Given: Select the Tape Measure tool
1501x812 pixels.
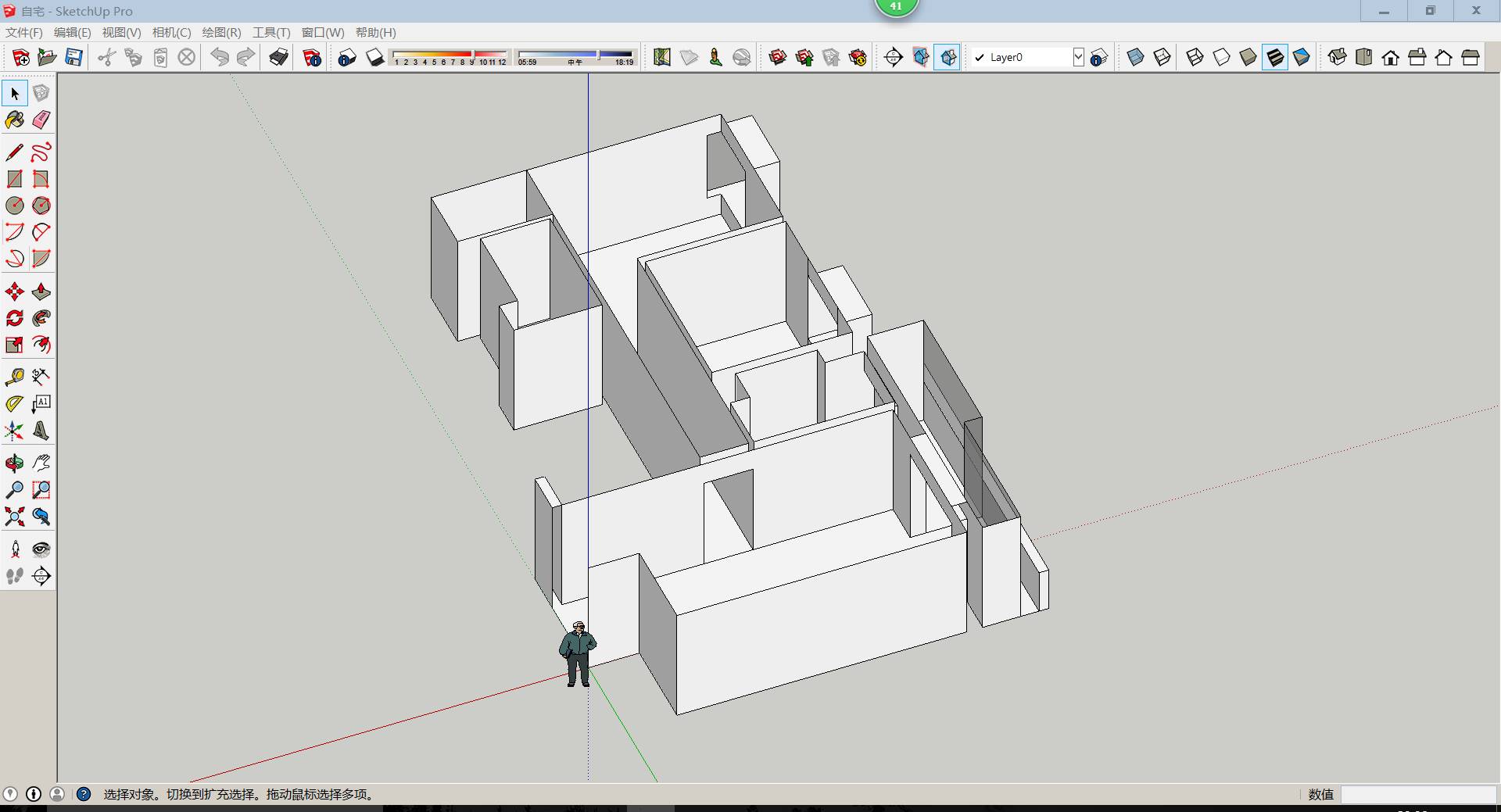Looking at the screenshot, I should [x=15, y=377].
